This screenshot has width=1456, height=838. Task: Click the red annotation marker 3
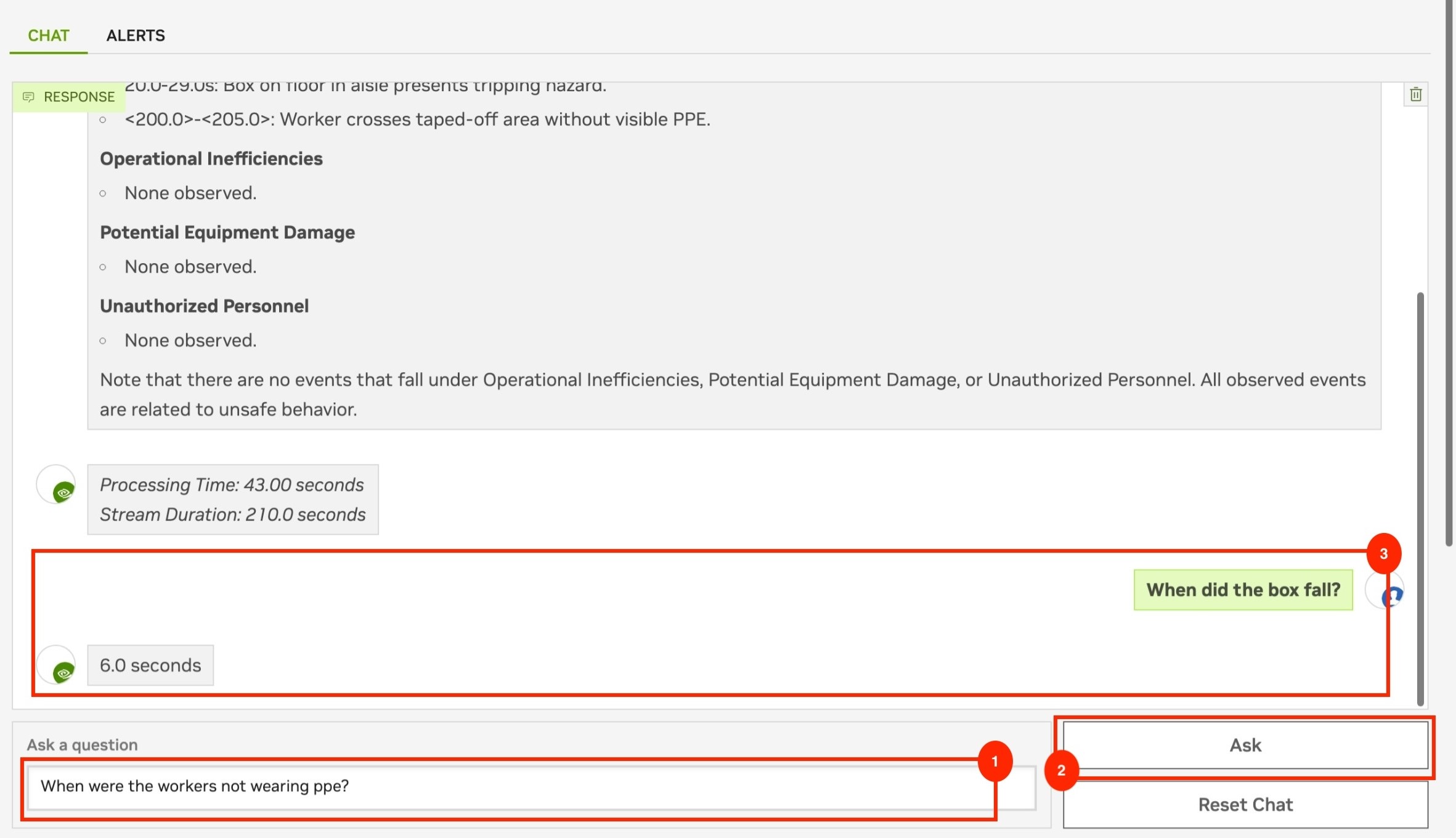pos(1383,553)
